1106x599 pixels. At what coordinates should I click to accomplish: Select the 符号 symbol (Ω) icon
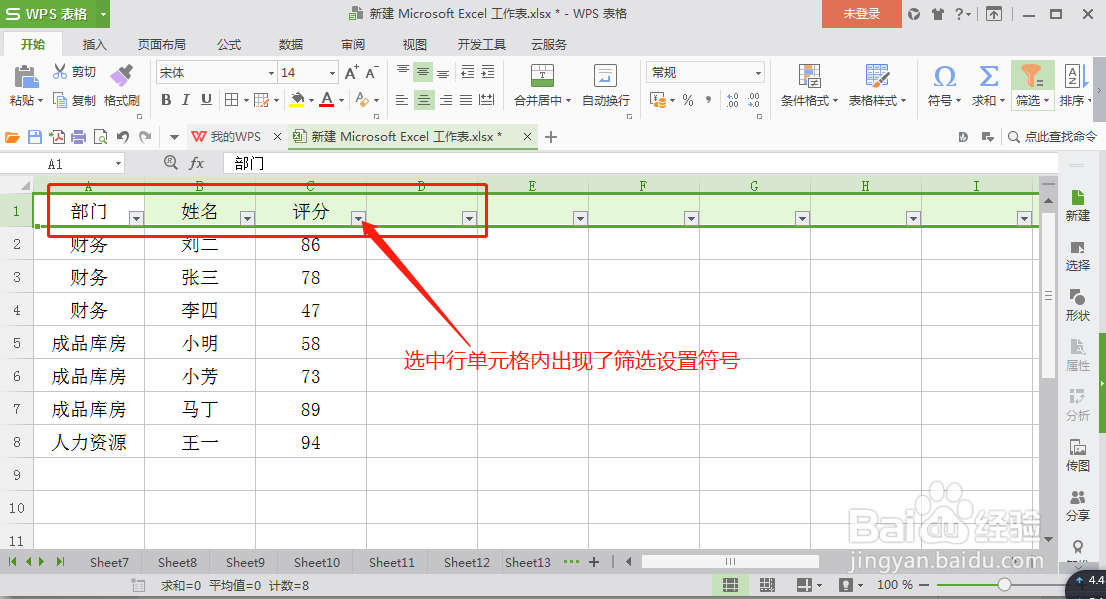coord(944,78)
